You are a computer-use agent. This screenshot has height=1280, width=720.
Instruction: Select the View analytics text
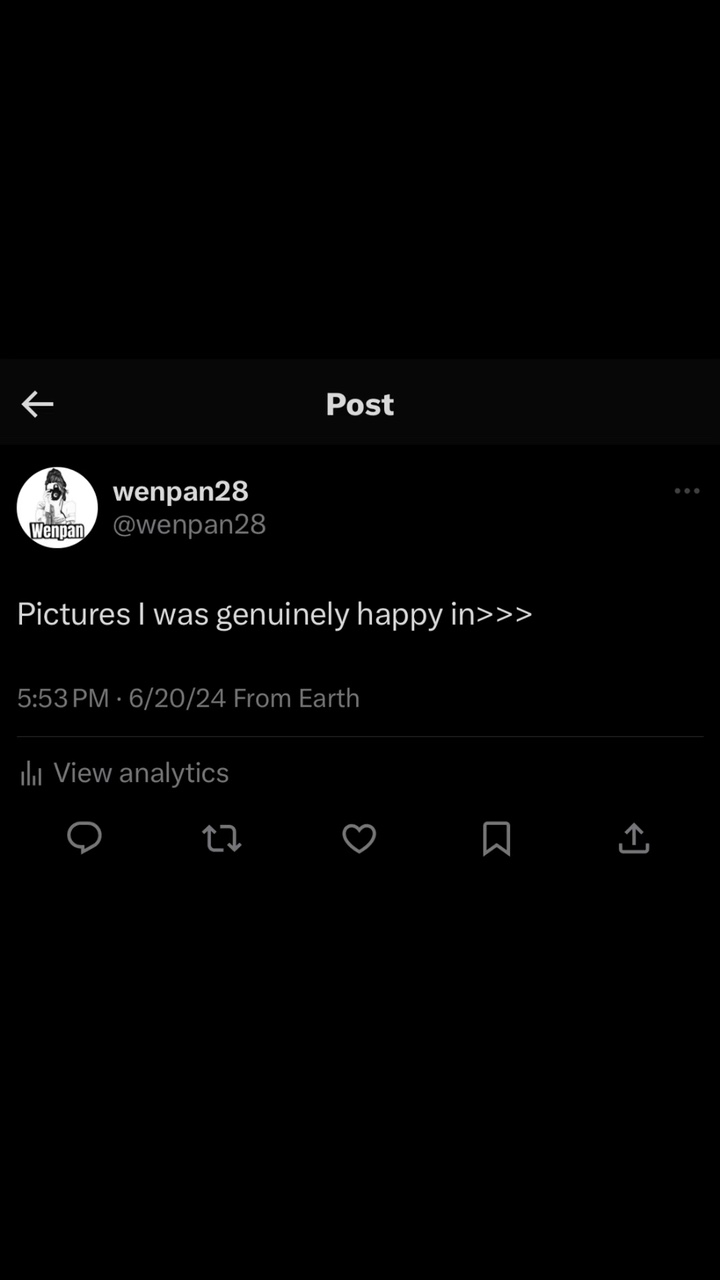(x=141, y=773)
